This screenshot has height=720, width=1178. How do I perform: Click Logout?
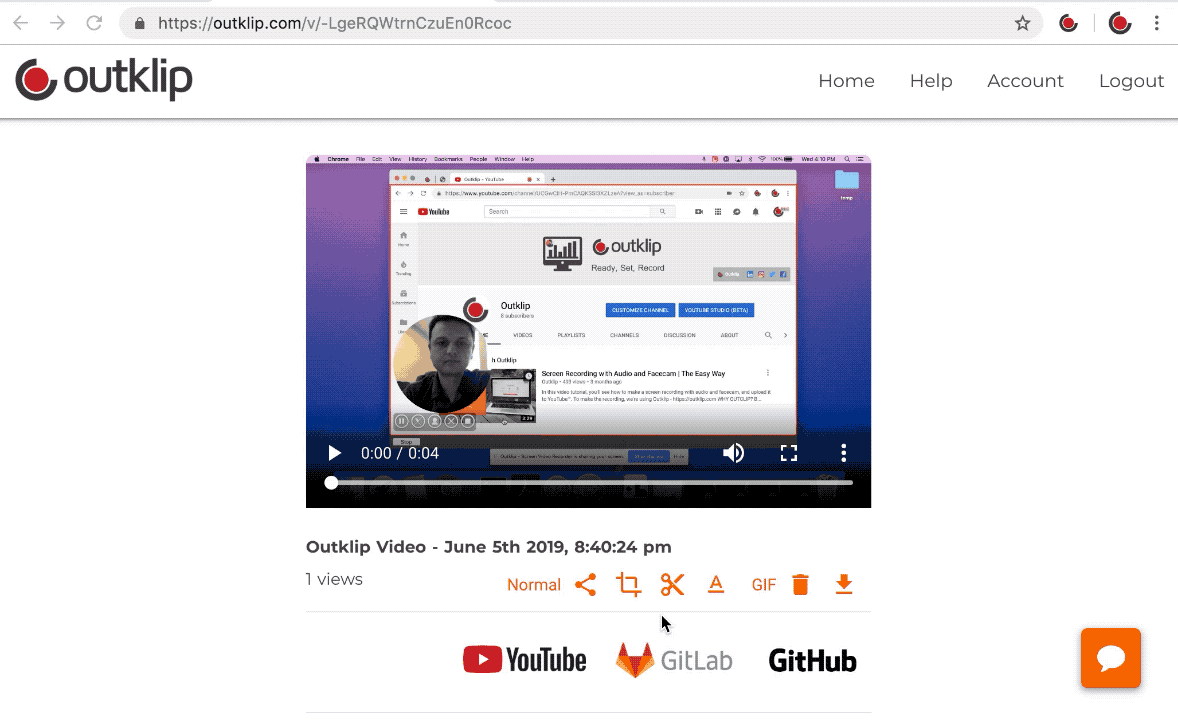tap(1131, 80)
